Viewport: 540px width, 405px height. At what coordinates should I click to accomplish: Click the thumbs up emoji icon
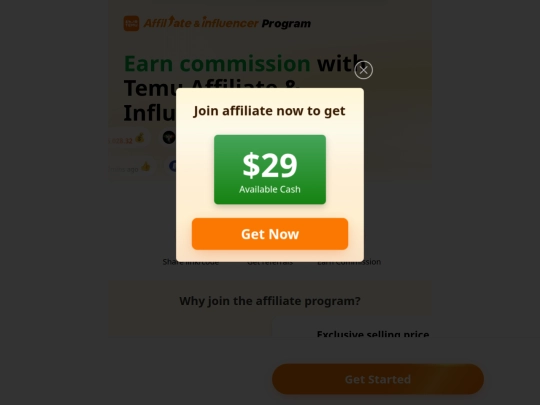pos(146,167)
